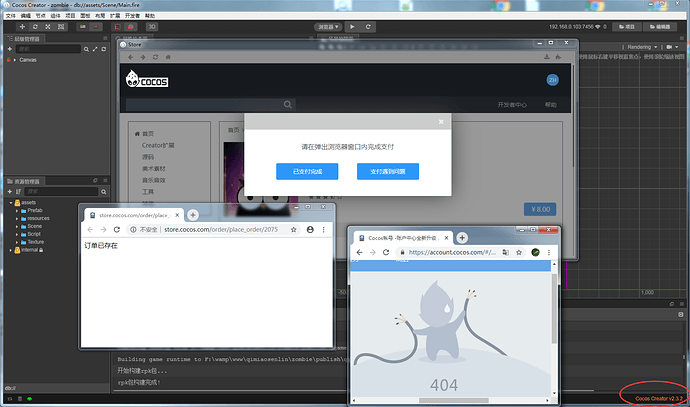Screen dimensions: 690x407
Task: Bookmark the place_order page
Action: (x=294, y=230)
